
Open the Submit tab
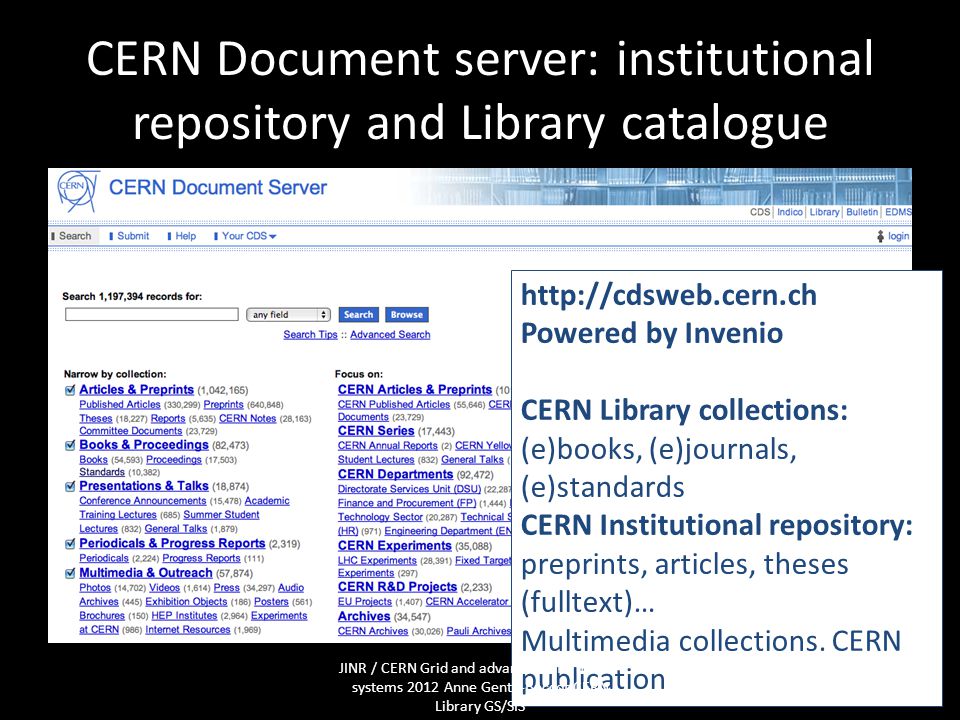pos(129,236)
